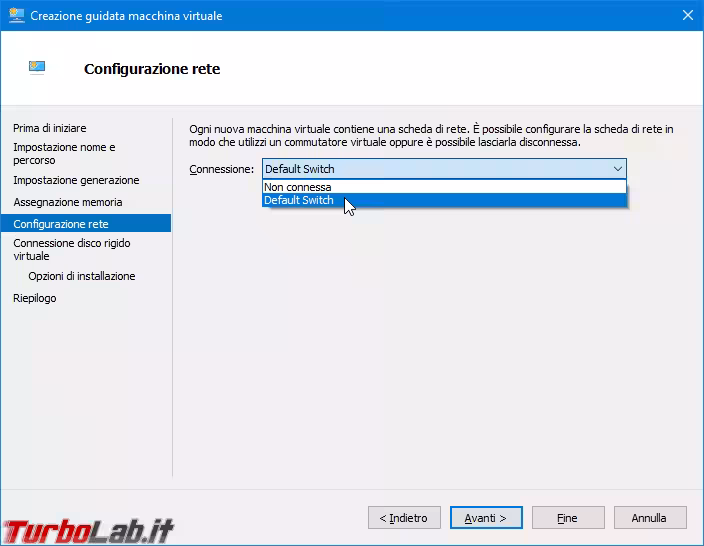Switch to the Riepilogo step
Image resolution: width=704 pixels, height=546 pixels.
(x=35, y=298)
